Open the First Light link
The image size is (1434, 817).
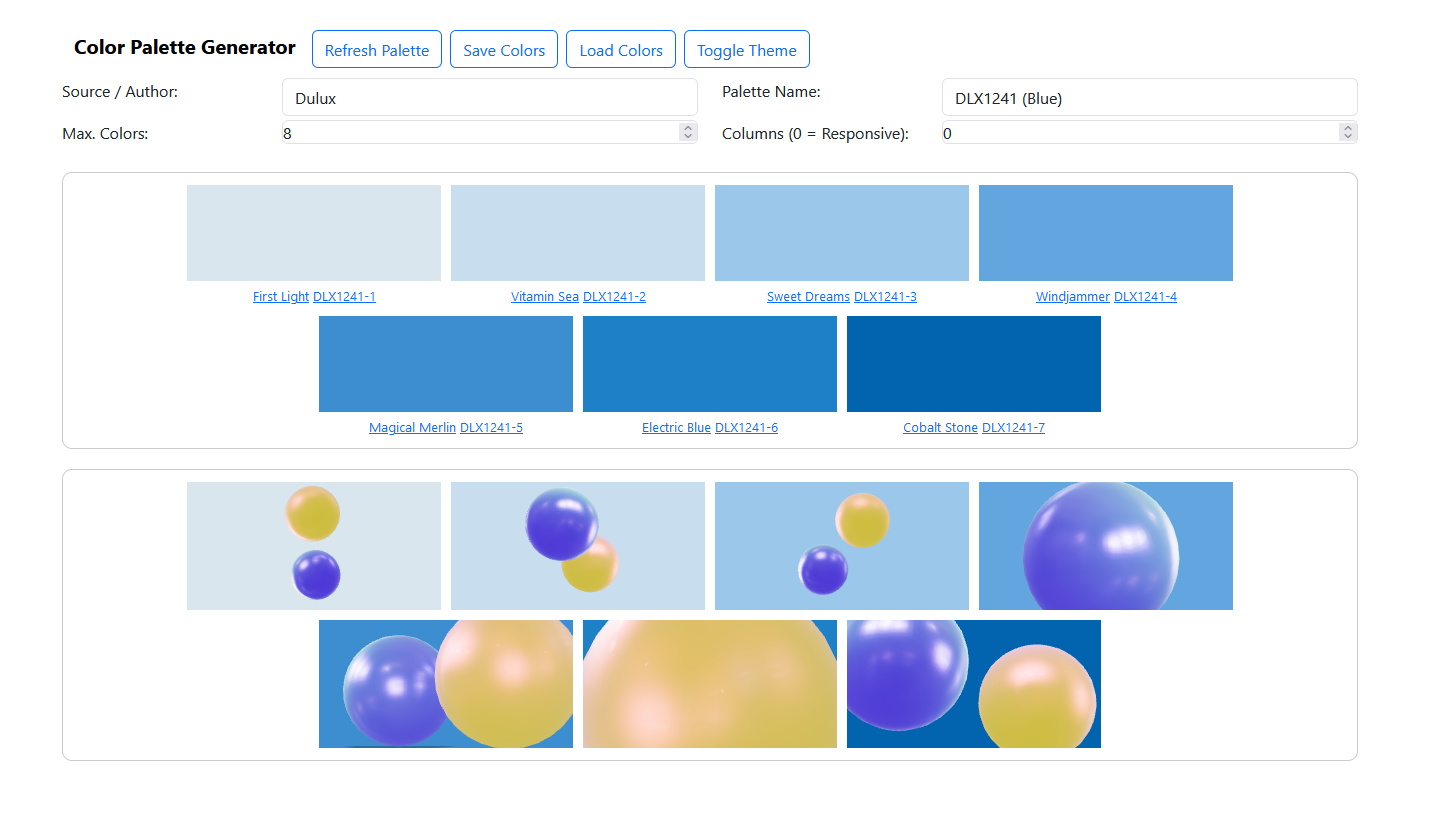point(281,297)
